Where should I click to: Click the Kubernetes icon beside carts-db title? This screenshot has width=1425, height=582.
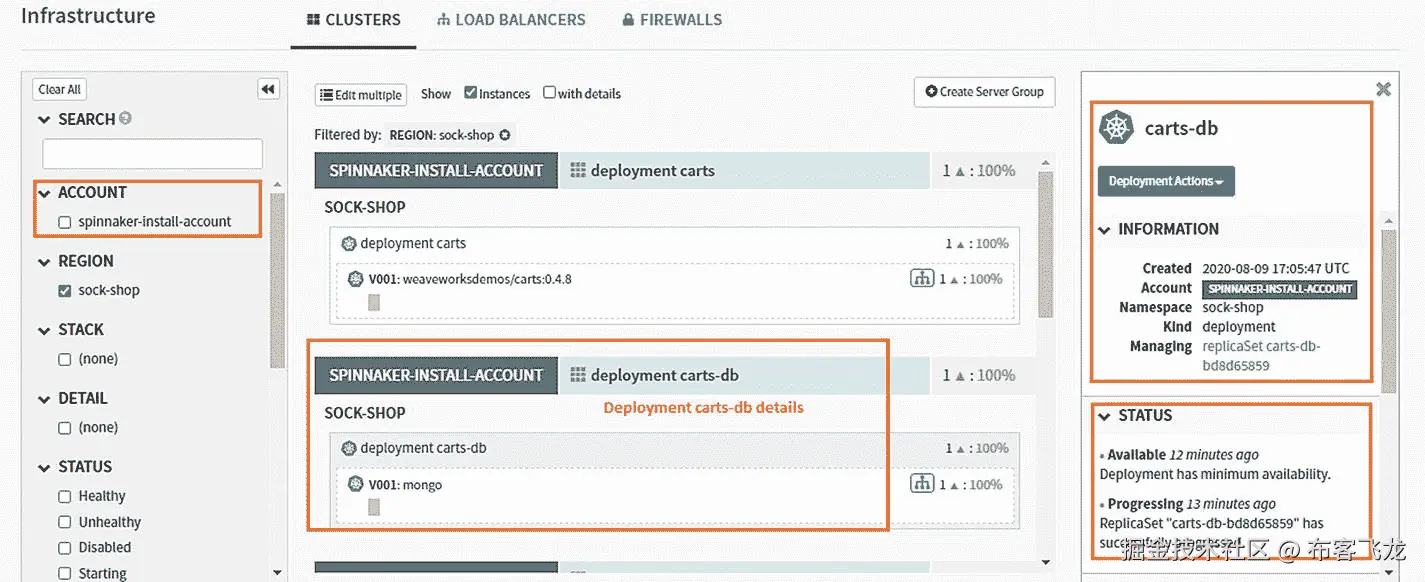click(1116, 128)
